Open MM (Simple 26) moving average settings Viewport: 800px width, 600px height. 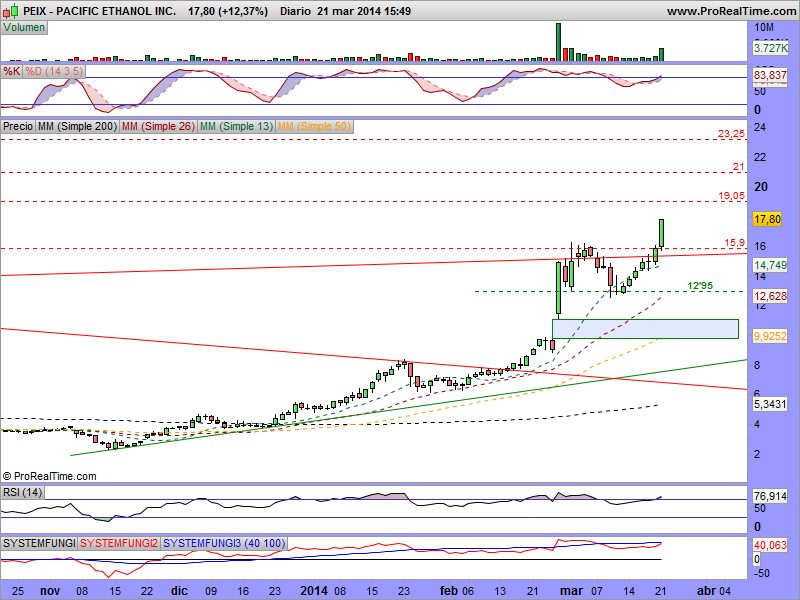coord(158,126)
